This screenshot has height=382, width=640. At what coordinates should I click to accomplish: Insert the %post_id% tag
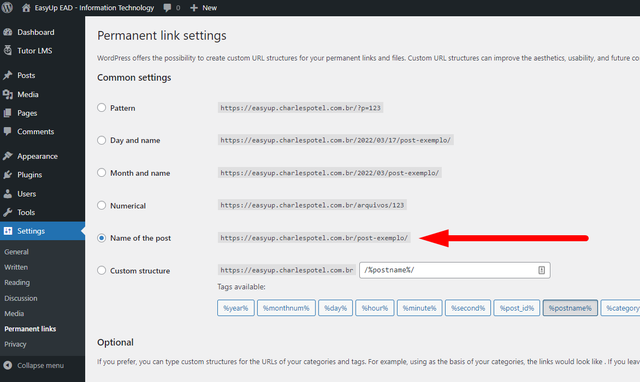(517, 308)
